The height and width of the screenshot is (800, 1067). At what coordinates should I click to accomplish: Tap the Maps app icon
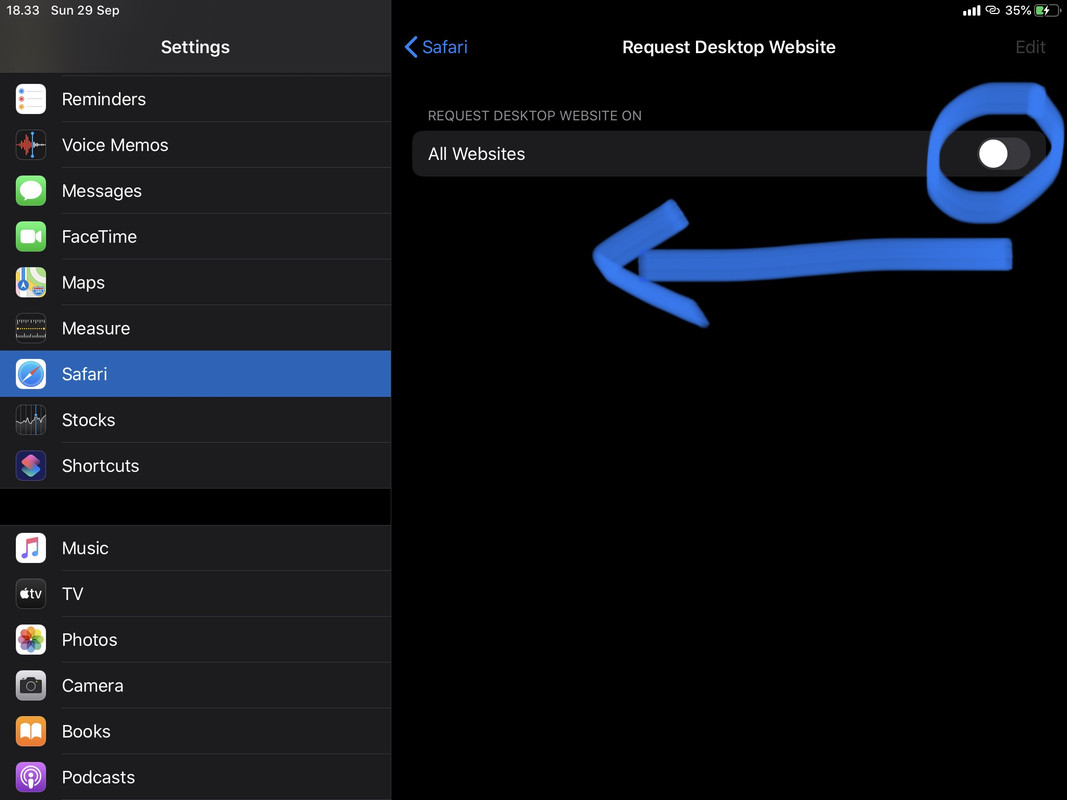click(31, 282)
